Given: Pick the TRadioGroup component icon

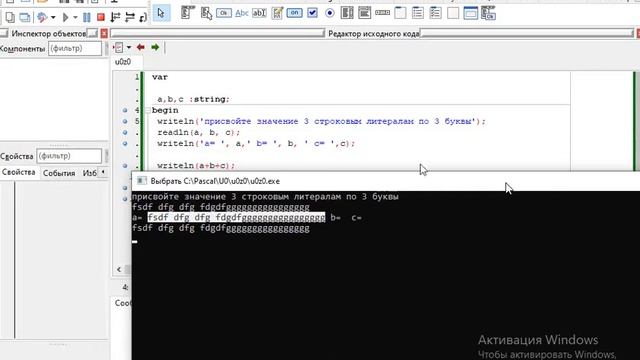Looking at the screenshot, I should (x=418, y=13).
